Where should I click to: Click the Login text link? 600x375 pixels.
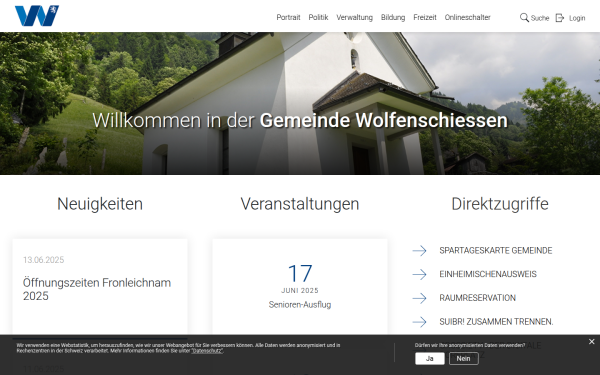click(x=577, y=18)
